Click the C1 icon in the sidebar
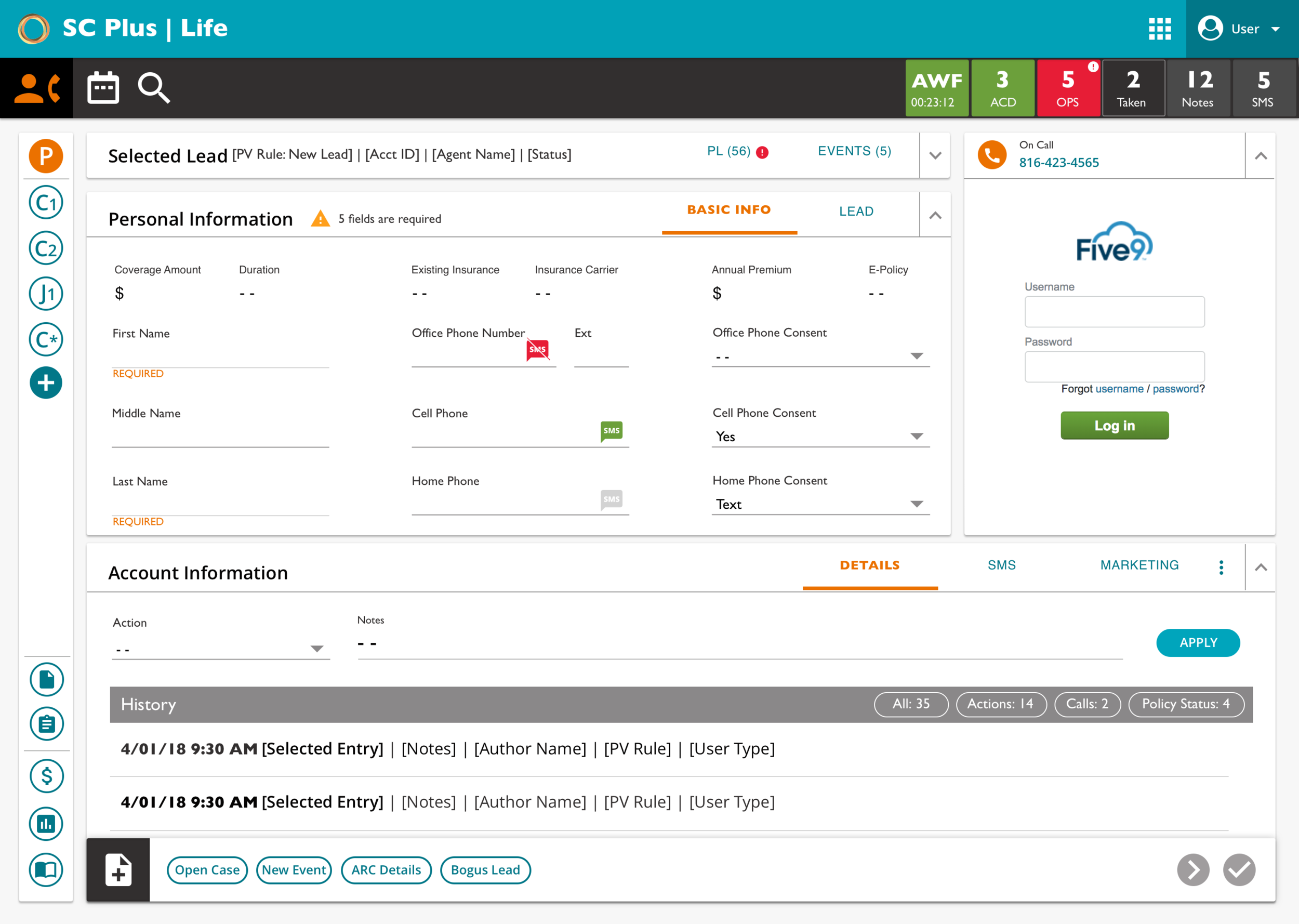Viewport: 1299px width, 924px height. click(46, 203)
